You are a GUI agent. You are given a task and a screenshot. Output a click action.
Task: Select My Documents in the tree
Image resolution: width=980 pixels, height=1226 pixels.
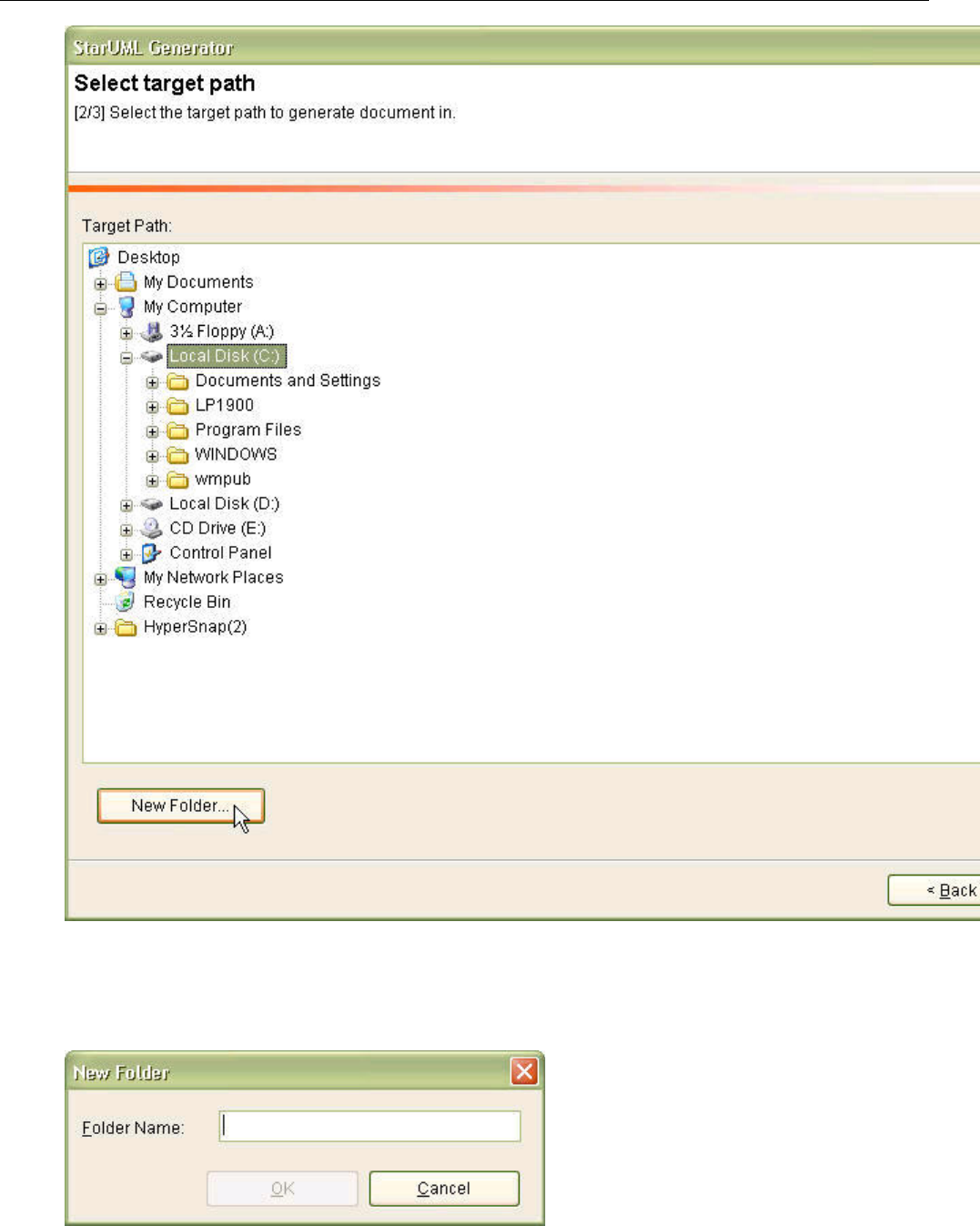tap(198, 282)
